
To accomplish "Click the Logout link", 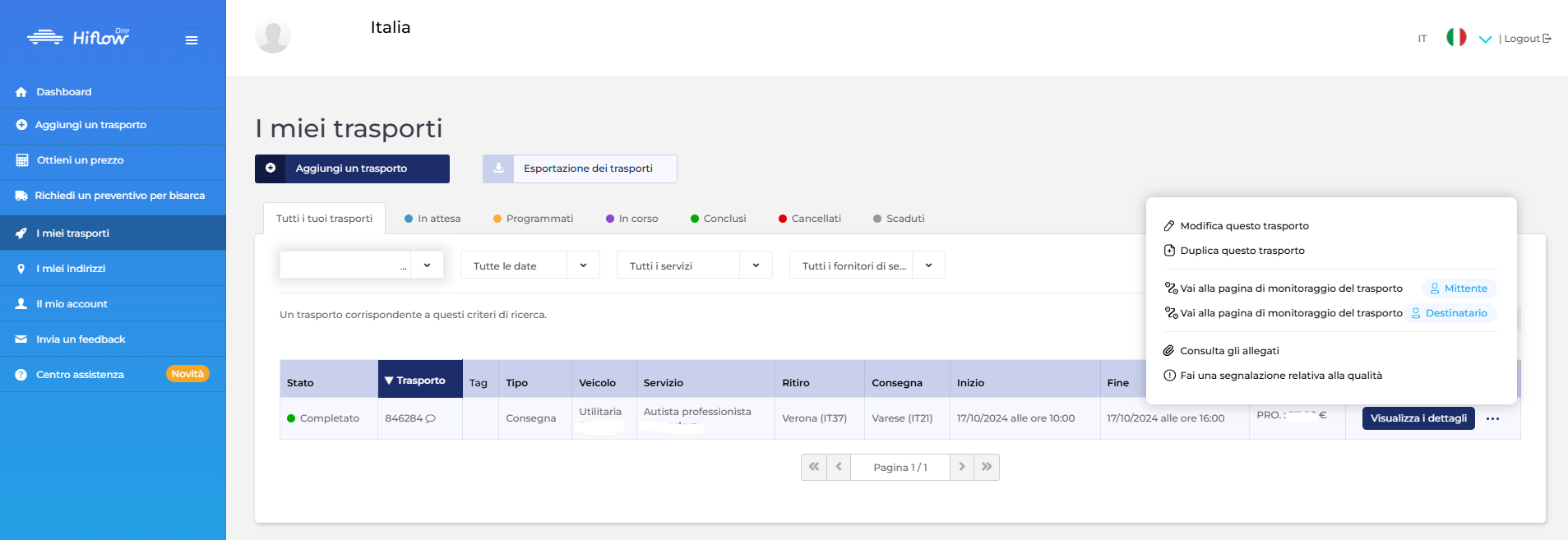I will pyautogui.click(x=1526, y=39).
